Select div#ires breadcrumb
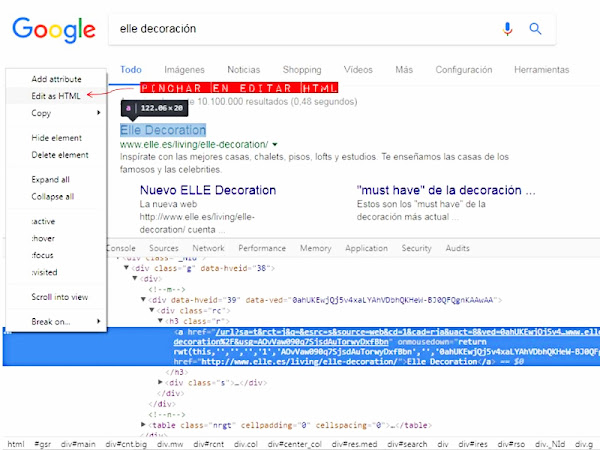600x450 pixels. [473, 444]
